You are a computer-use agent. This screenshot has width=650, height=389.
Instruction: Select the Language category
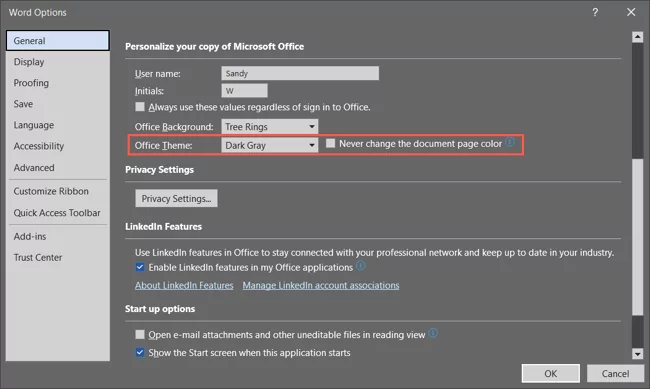(x=58, y=125)
